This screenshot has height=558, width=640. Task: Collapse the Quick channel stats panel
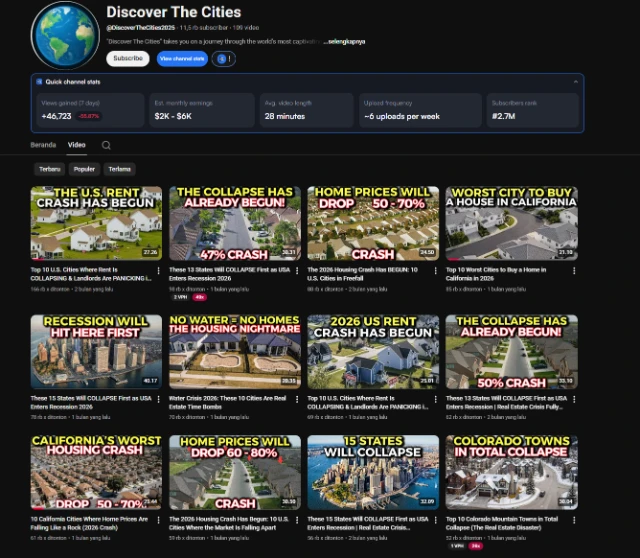(575, 82)
